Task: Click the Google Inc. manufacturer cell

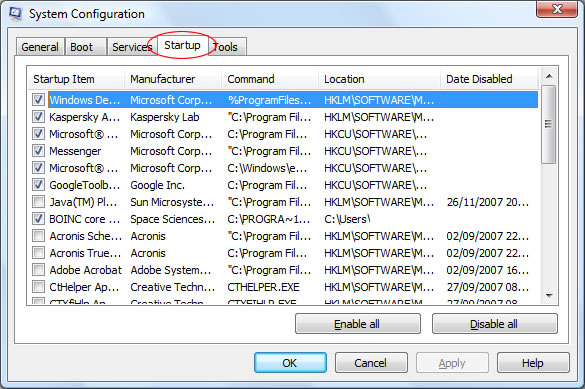Action: [x=157, y=185]
